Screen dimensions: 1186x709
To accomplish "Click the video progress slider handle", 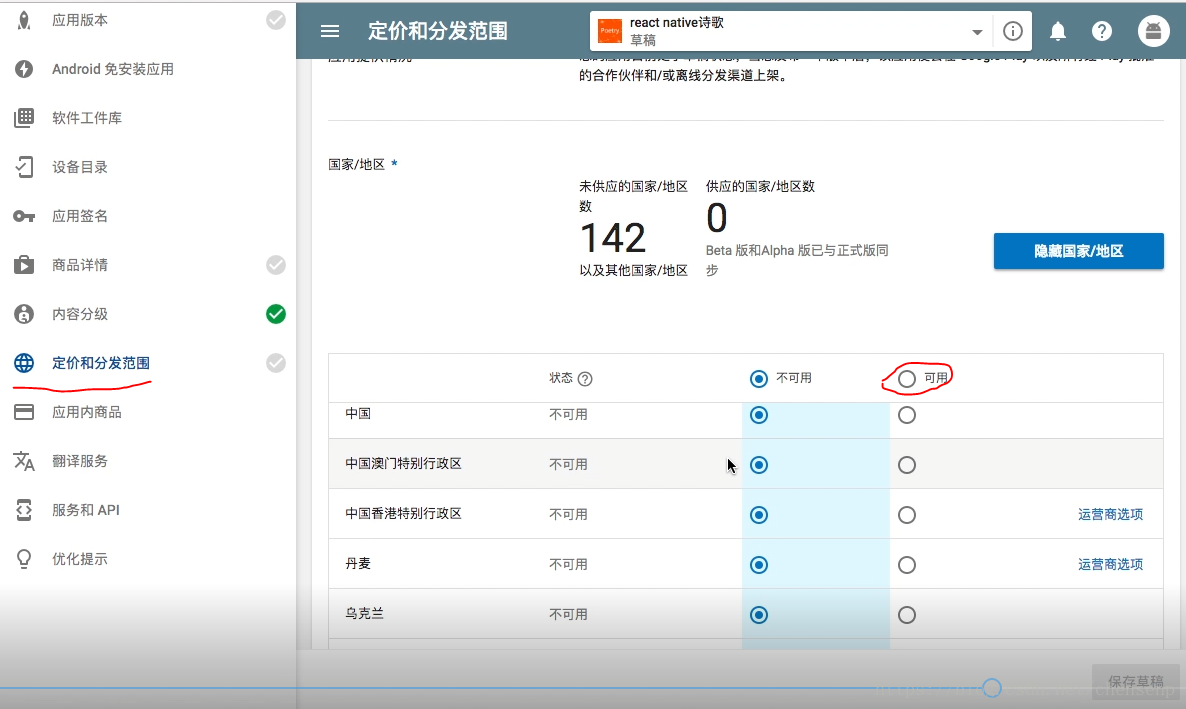I will point(992,688).
